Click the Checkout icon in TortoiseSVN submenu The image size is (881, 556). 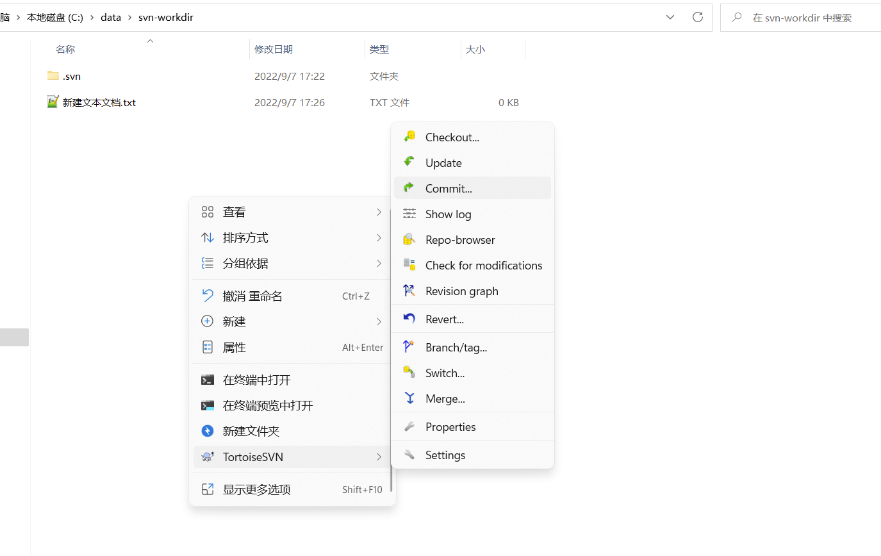410,136
